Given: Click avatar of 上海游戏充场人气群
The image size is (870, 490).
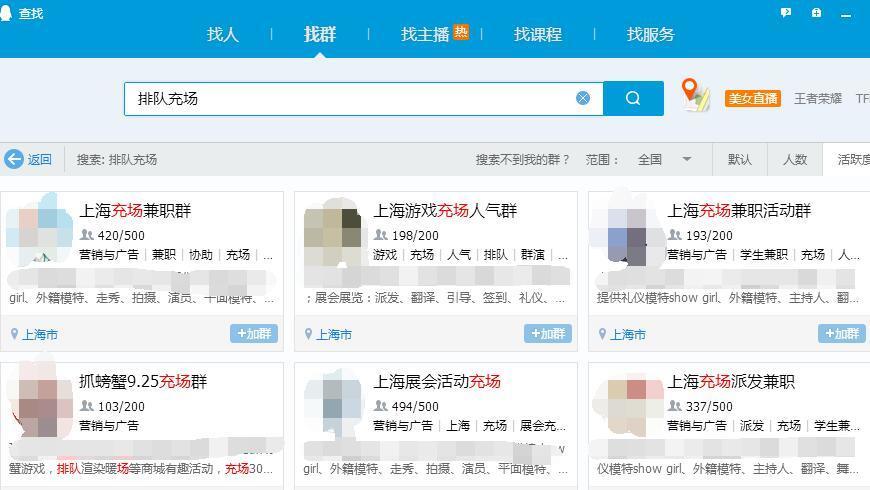Looking at the screenshot, I should click(333, 231).
